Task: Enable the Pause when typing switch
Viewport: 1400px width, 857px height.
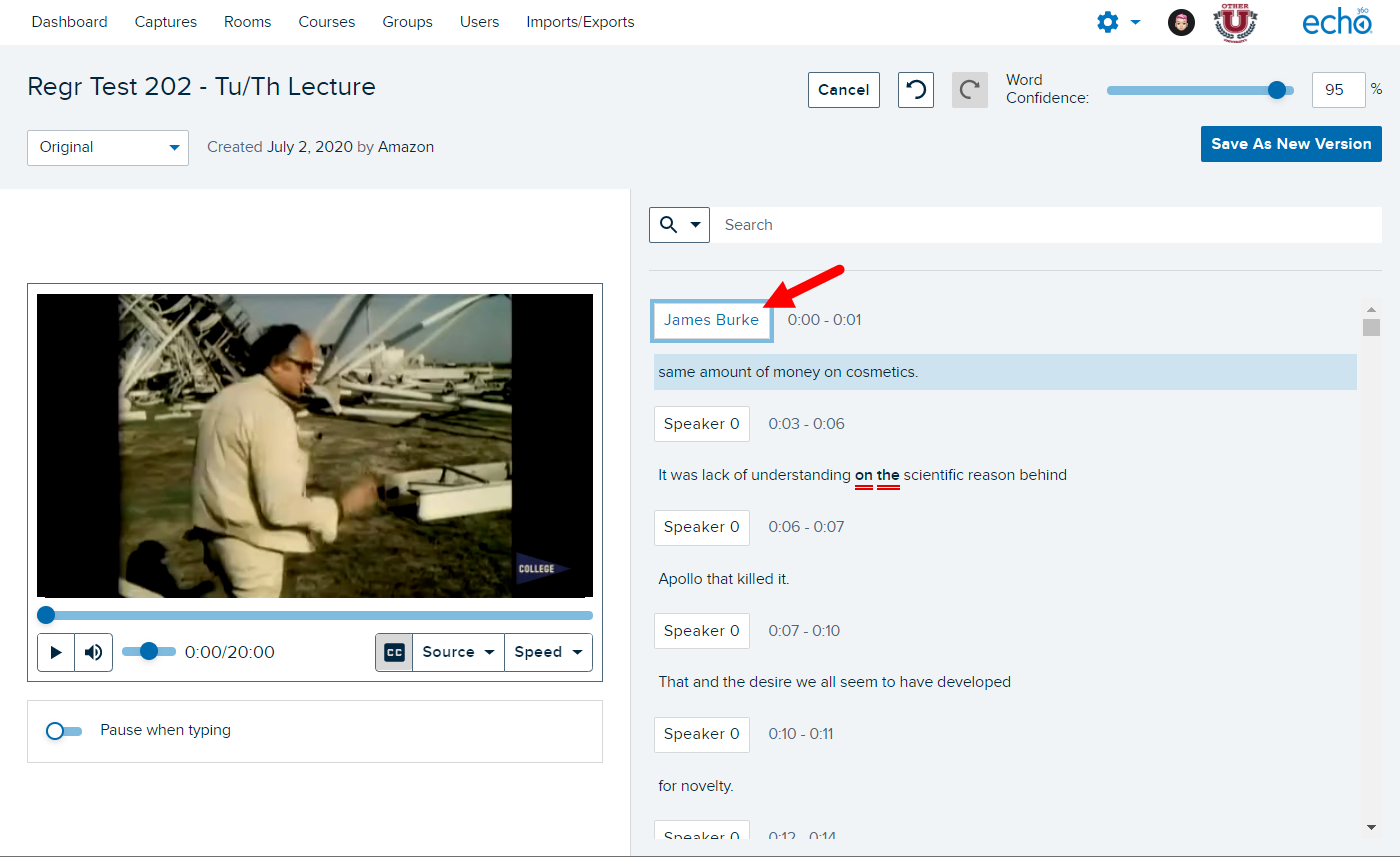Action: coord(63,731)
